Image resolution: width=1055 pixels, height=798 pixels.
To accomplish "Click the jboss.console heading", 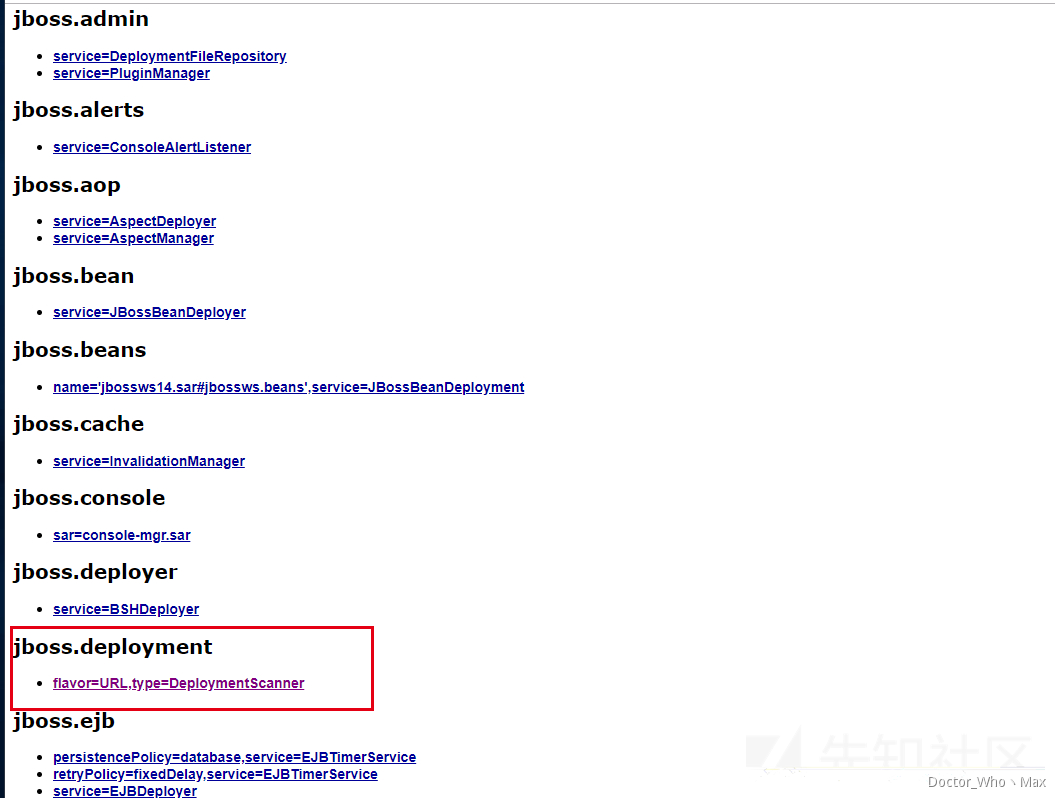I will 89,498.
